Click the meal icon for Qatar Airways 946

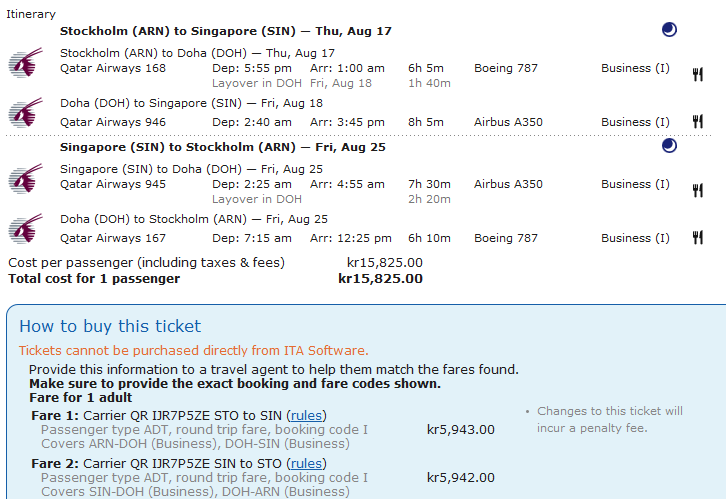698,122
